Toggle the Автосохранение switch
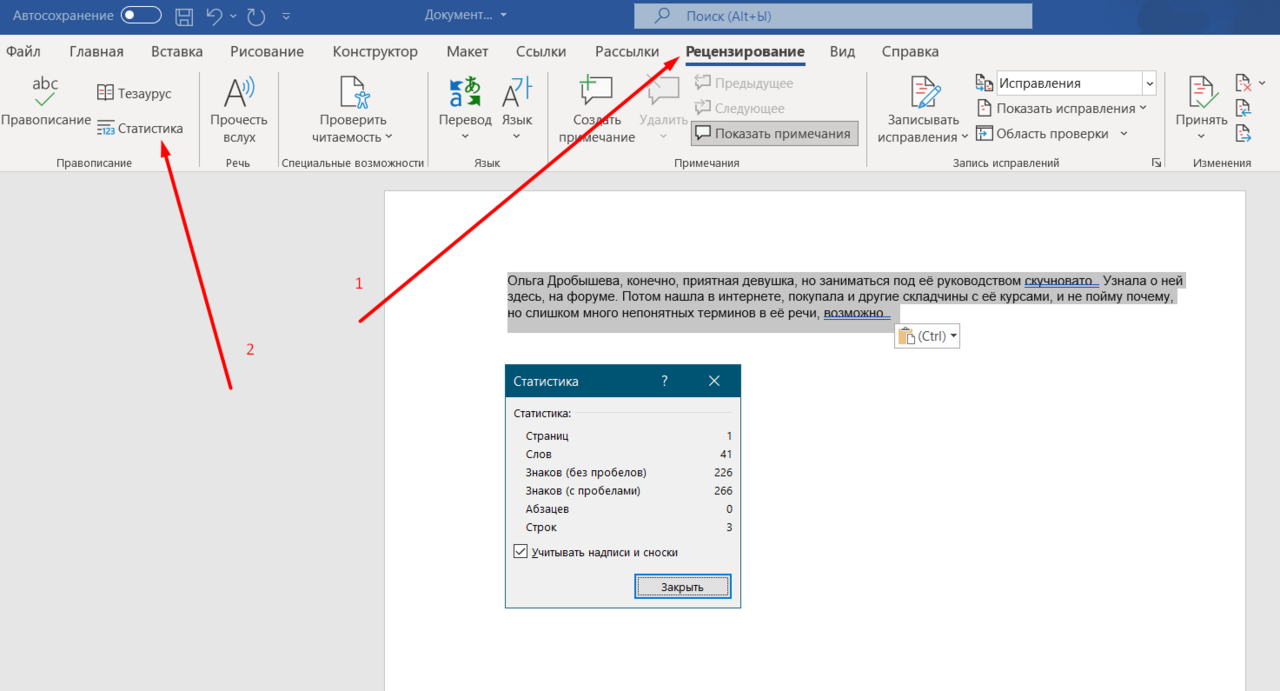Screen dimensions: 1280x691 (x=141, y=16)
